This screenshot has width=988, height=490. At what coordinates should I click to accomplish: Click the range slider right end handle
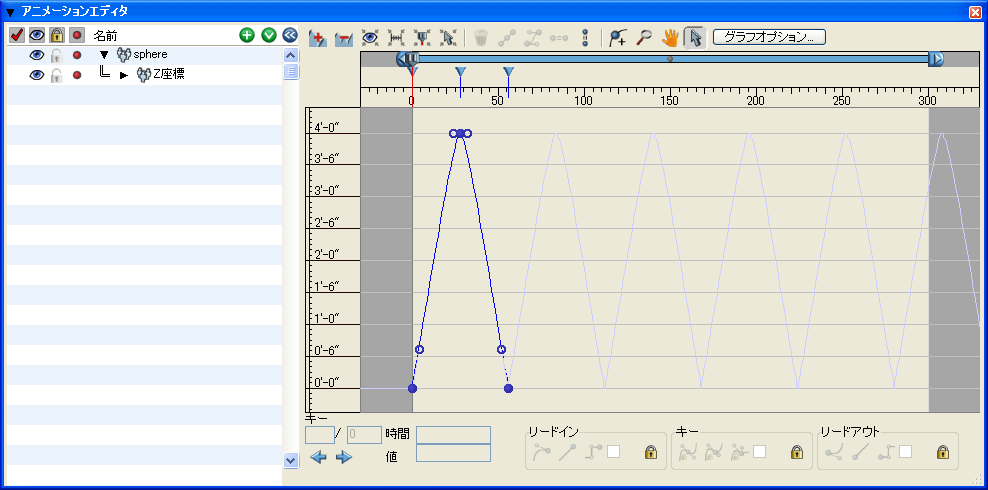(x=936, y=59)
